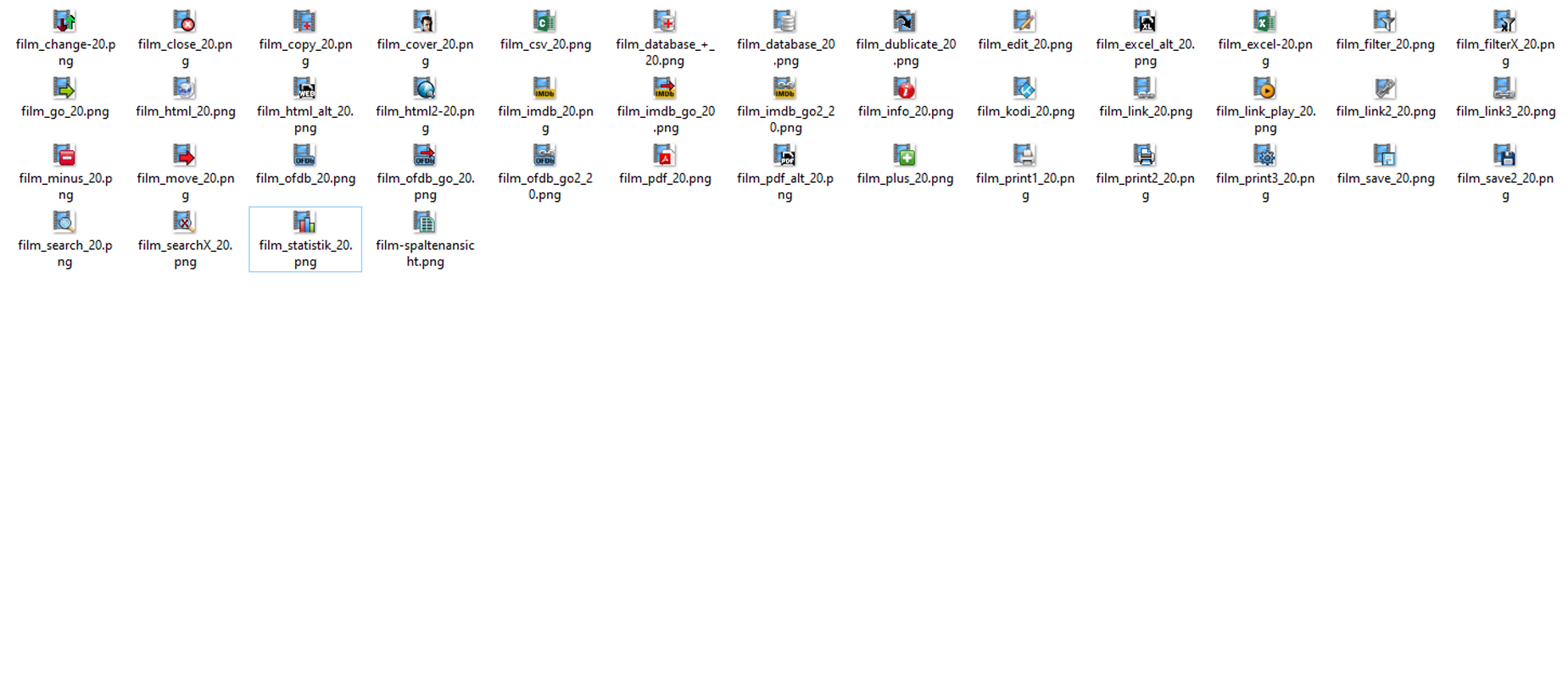Click the film_go_20.png icon
1568x678 pixels.
pos(64,87)
